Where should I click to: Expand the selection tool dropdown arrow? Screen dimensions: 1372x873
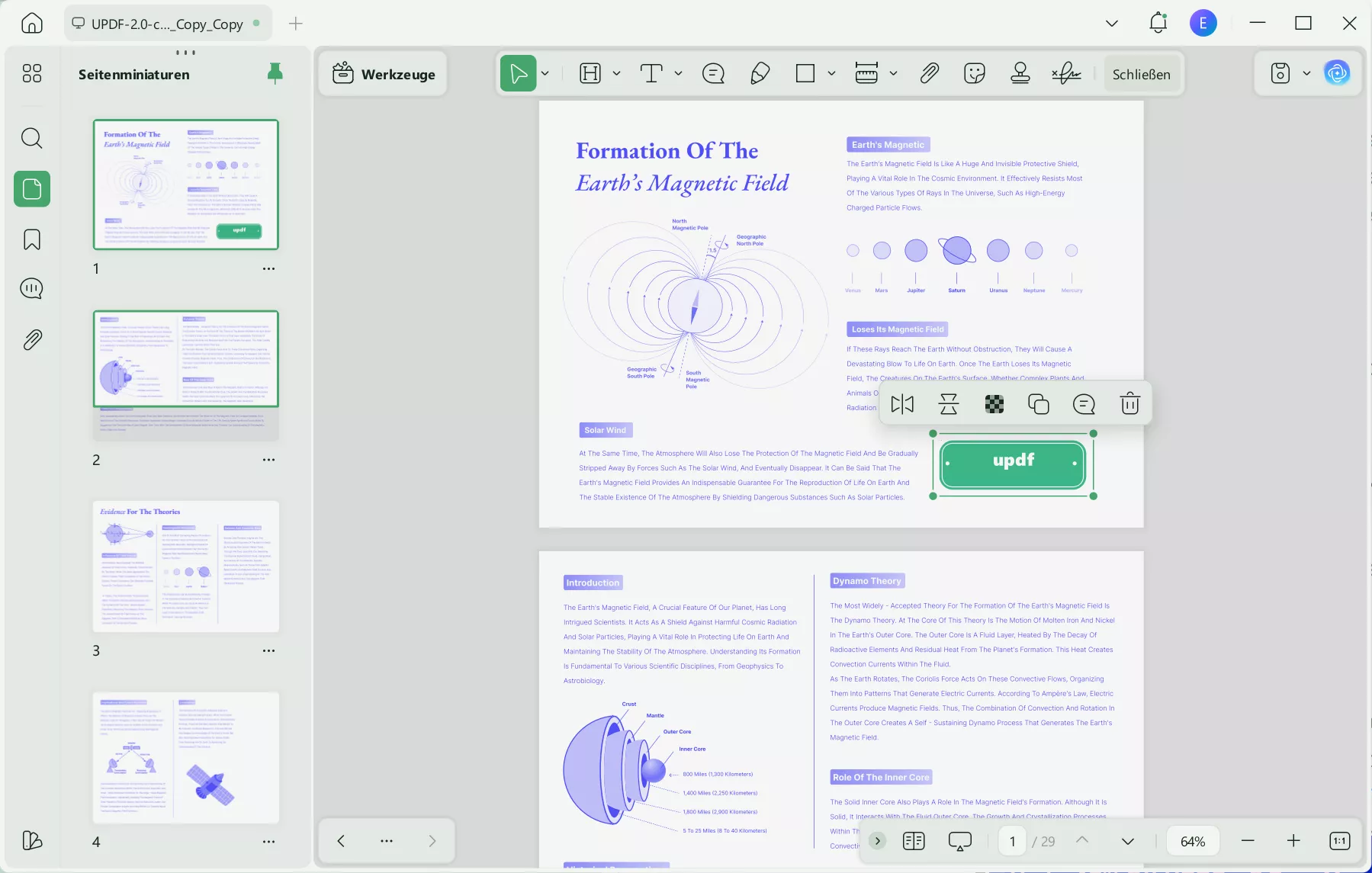tap(545, 73)
